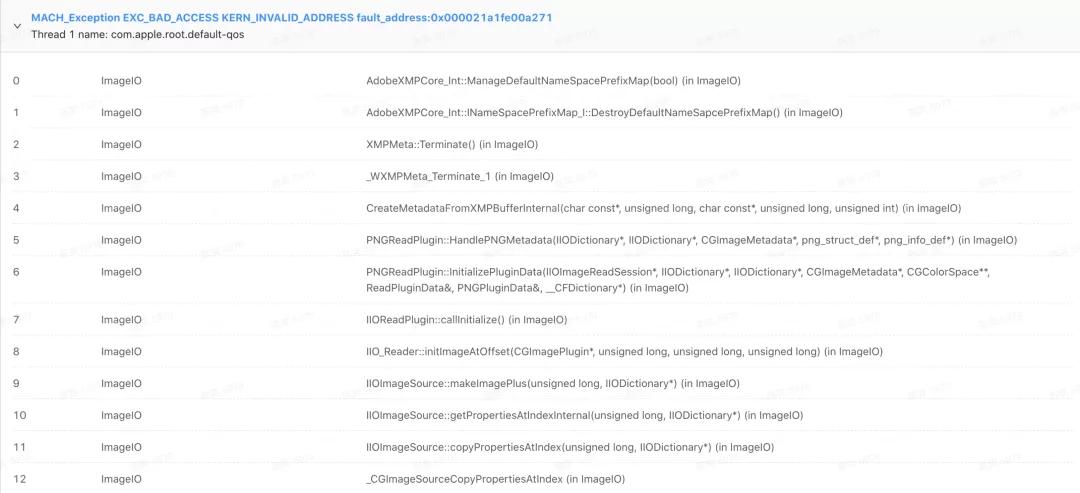Select IIOImageSource::makeImagePlus frame text
This screenshot has width=1080, height=493.
pyautogui.click(x=552, y=384)
